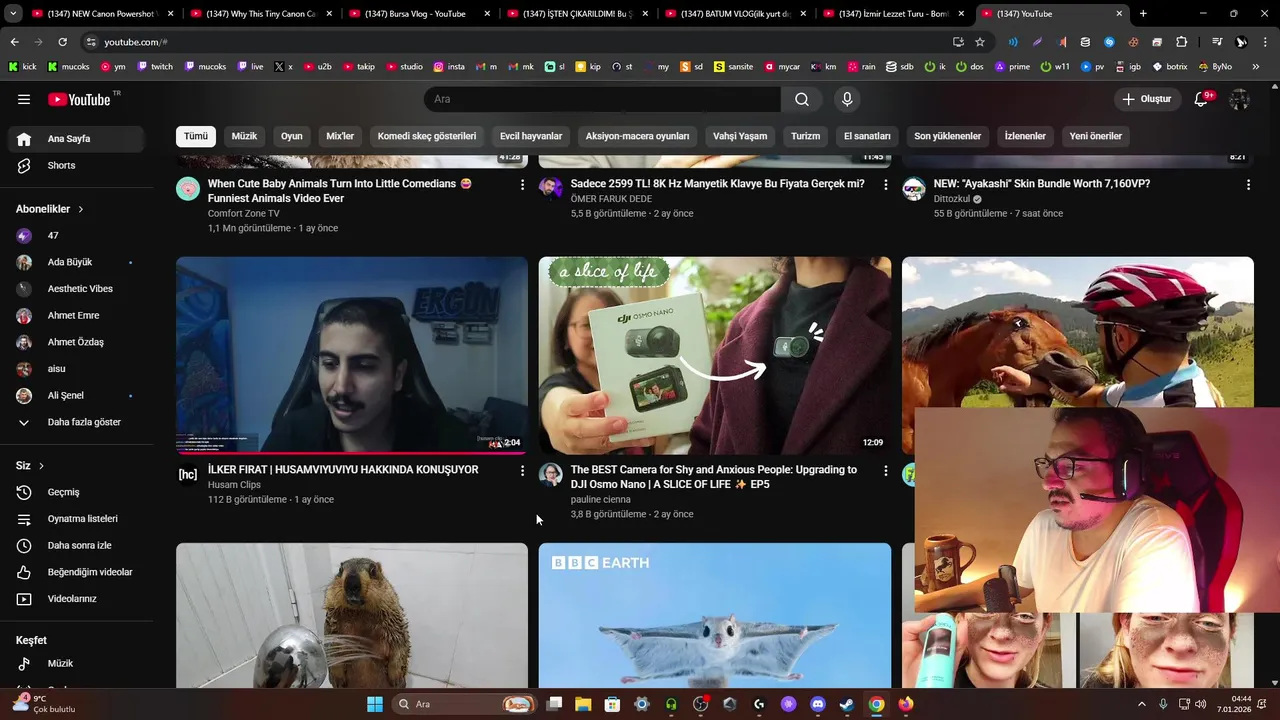Screen dimensions: 1280x720
Task: Click the YouTube search field
Action: (603, 99)
